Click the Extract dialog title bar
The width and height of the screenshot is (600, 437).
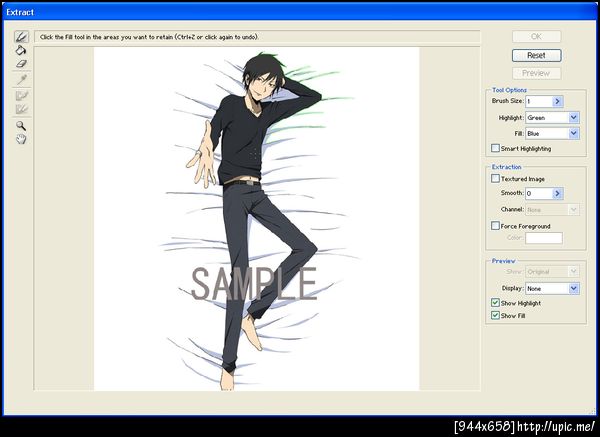(300, 12)
